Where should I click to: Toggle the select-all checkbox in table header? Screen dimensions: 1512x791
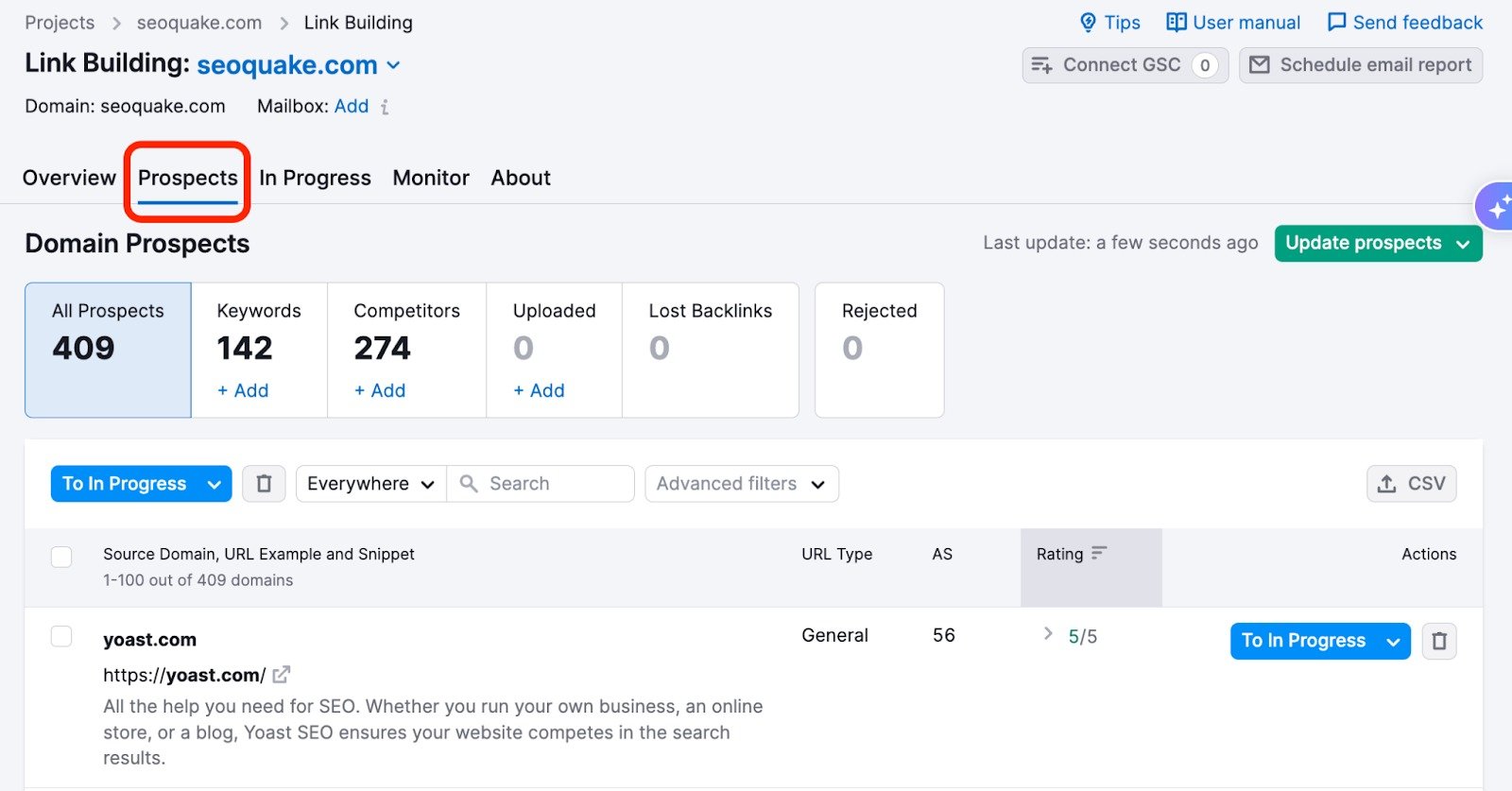click(x=61, y=557)
